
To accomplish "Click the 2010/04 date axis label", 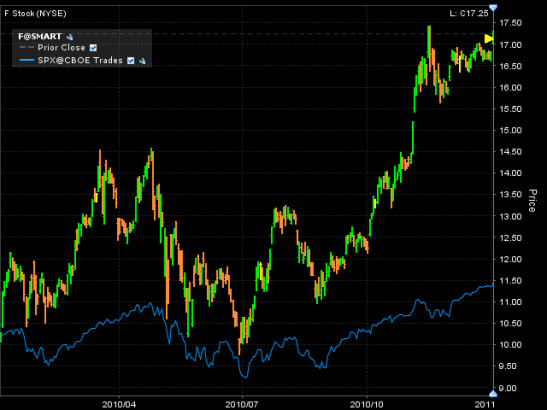I will [x=119, y=404].
